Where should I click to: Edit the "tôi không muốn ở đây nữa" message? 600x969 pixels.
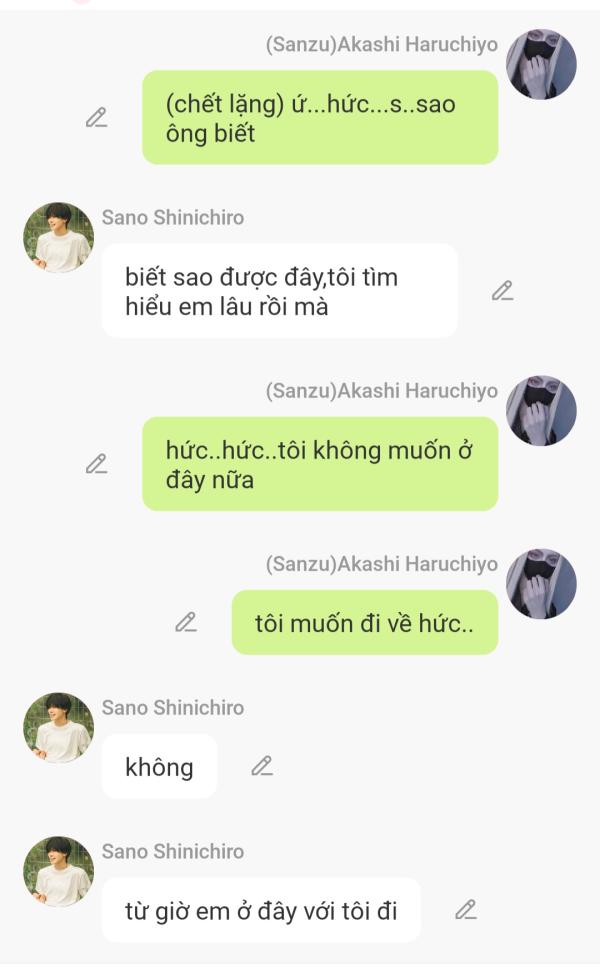[x=96, y=464]
